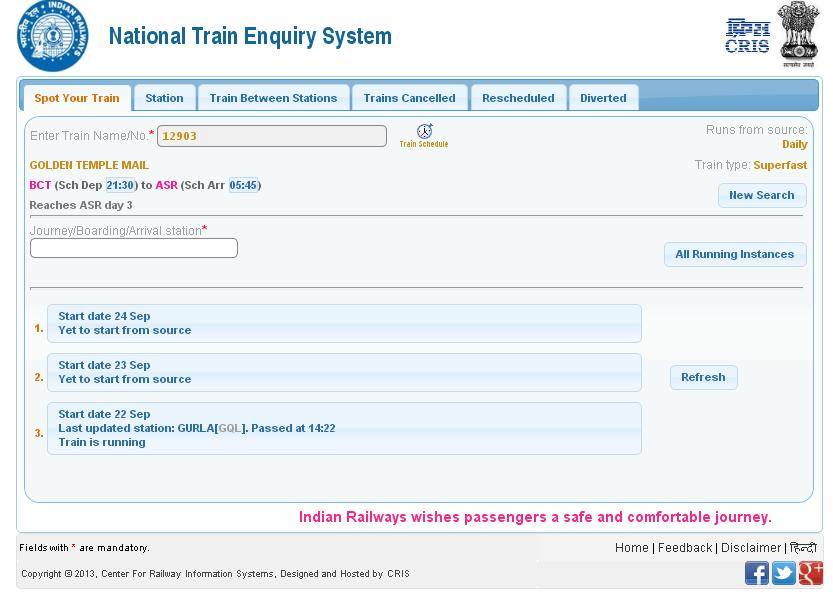Click the National Train Enquiry System title
This screenshot has height=600, width=833.
[250, 37]
